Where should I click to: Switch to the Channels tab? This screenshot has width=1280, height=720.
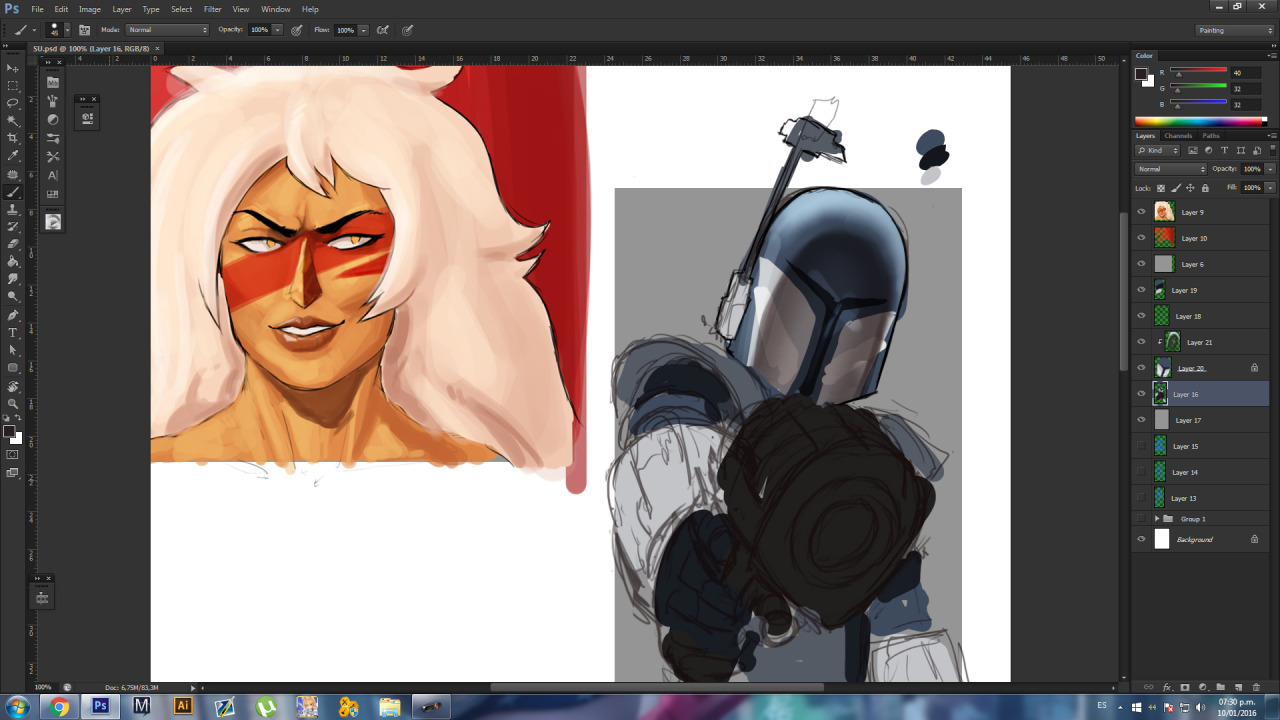pyautogui.click(x=1178, y=136)
